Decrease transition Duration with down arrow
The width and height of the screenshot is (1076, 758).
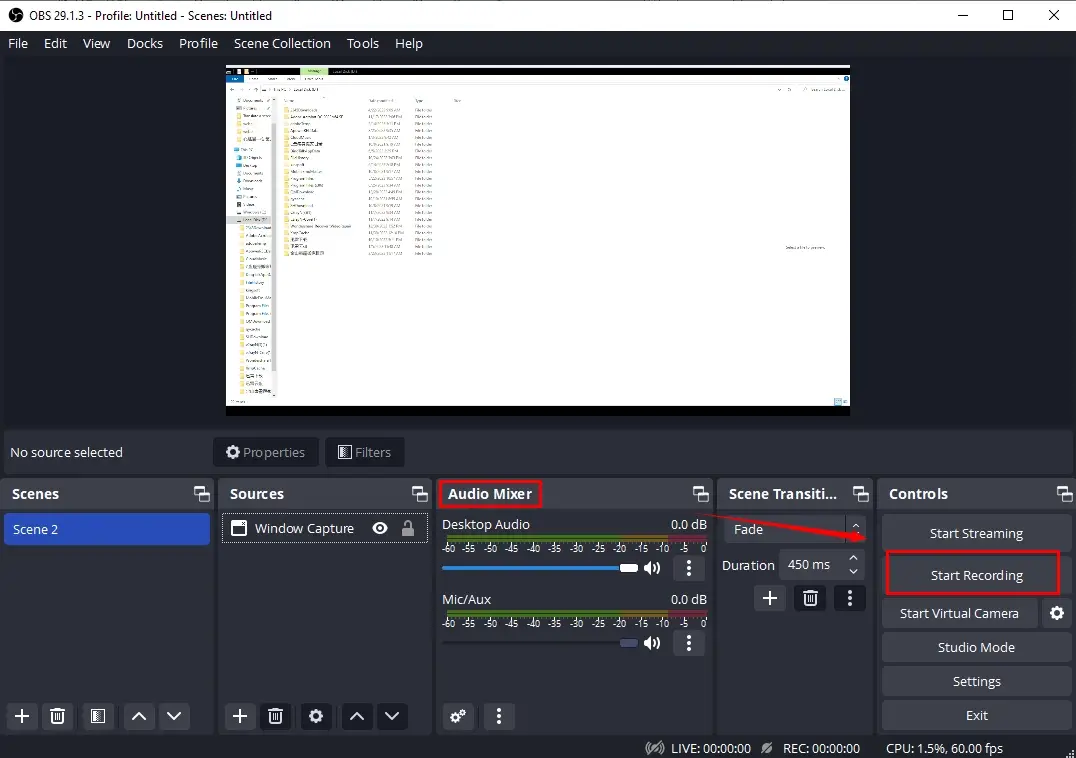coord(853,571)
